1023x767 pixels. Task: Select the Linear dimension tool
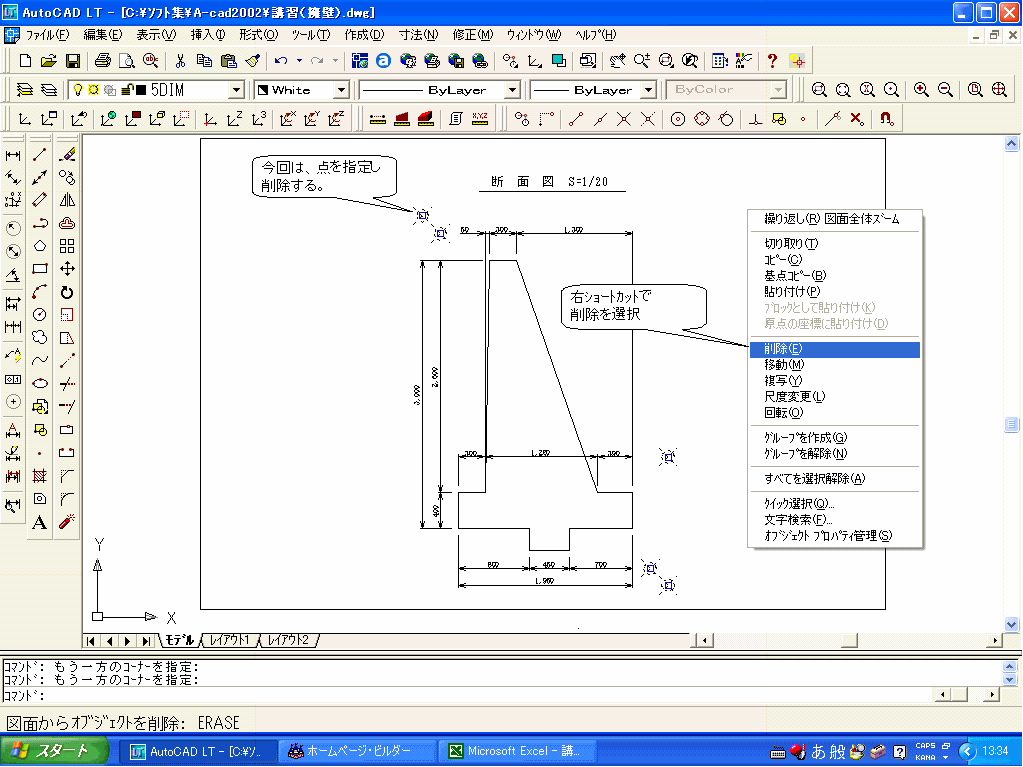pyautogui.click(x=12, y=155)
